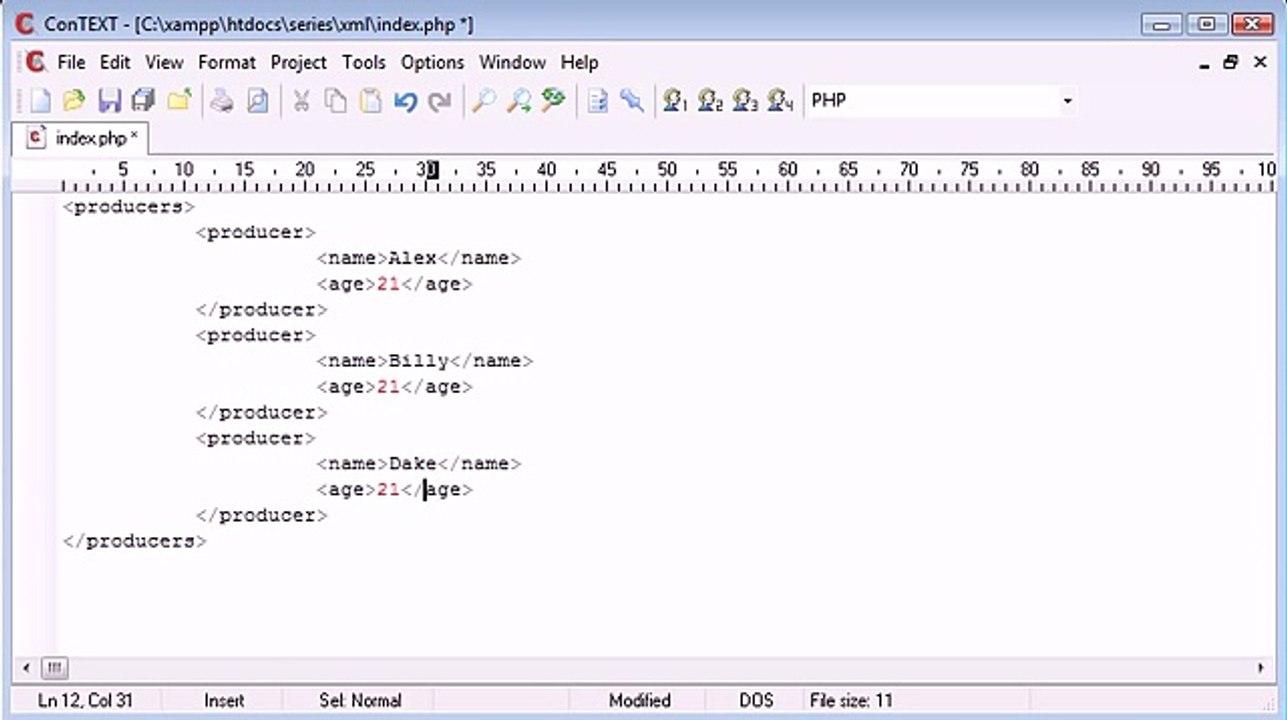Click ruler marker at column 50
1287x720 pixels.
point(667,170)
